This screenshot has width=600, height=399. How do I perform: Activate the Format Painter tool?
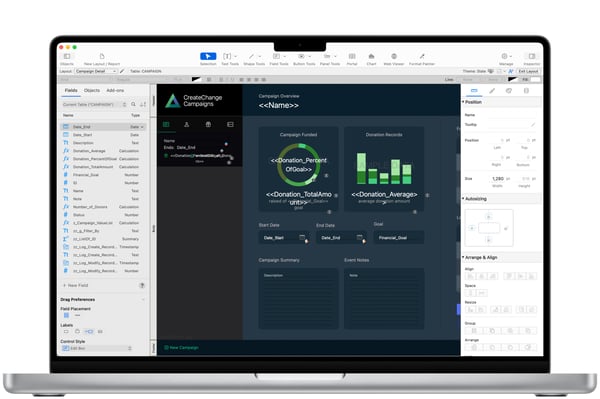422,56
